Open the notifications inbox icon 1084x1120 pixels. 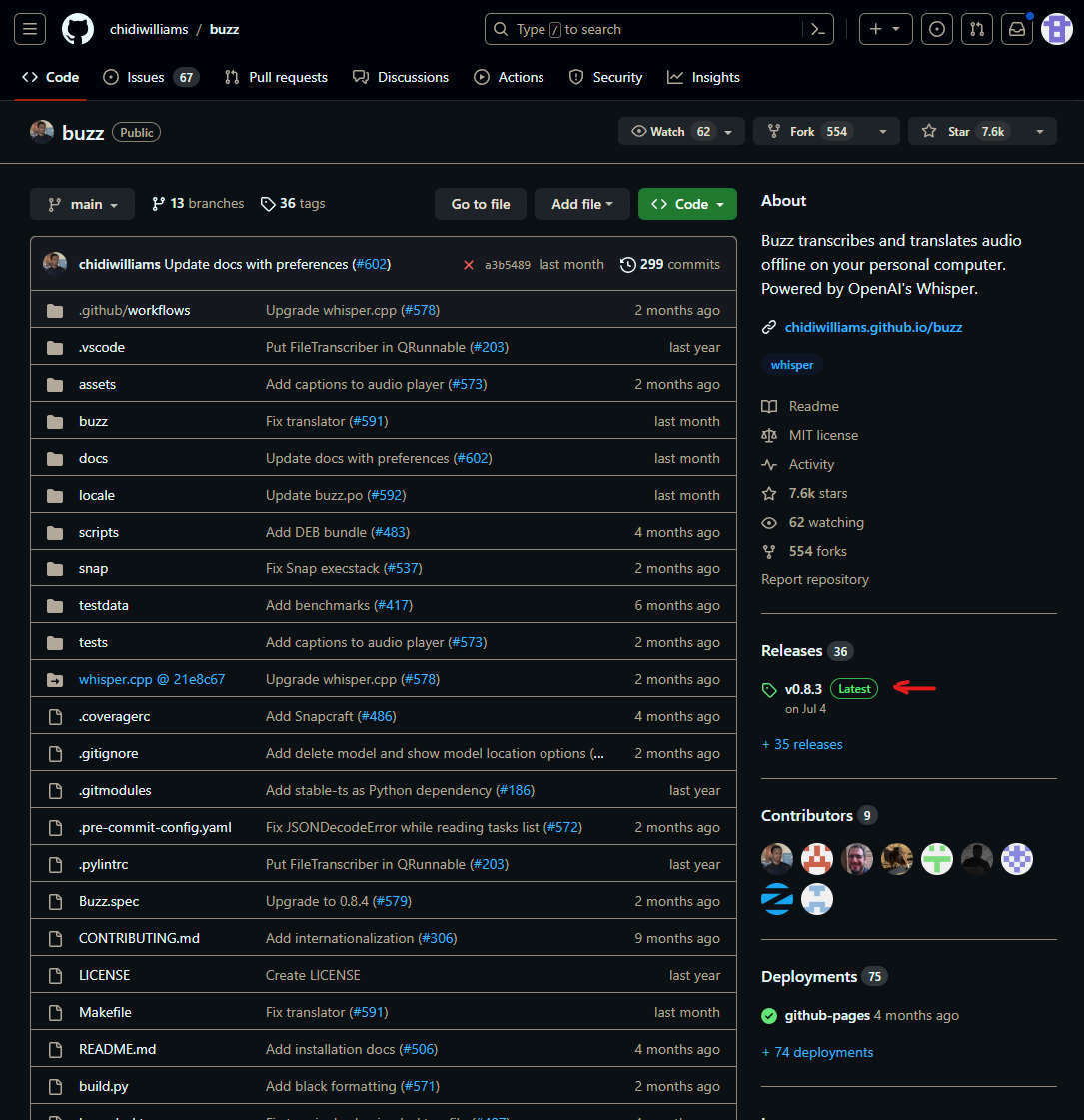click(1017, 29)
